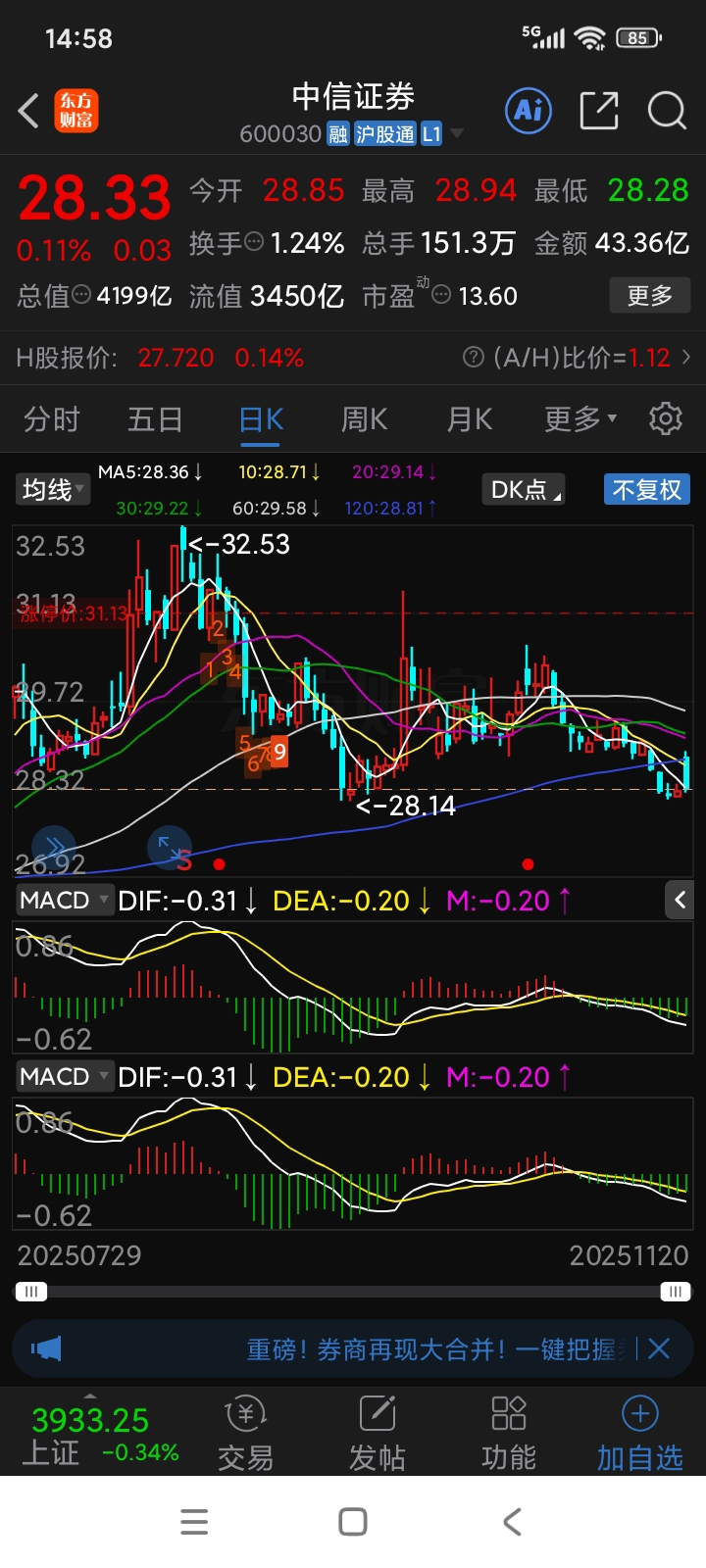Image resolution: width=706 pixels, height=1568 pixels.
Task: Tap the 沪股通 badge
Action: click(x=384, y=134)
